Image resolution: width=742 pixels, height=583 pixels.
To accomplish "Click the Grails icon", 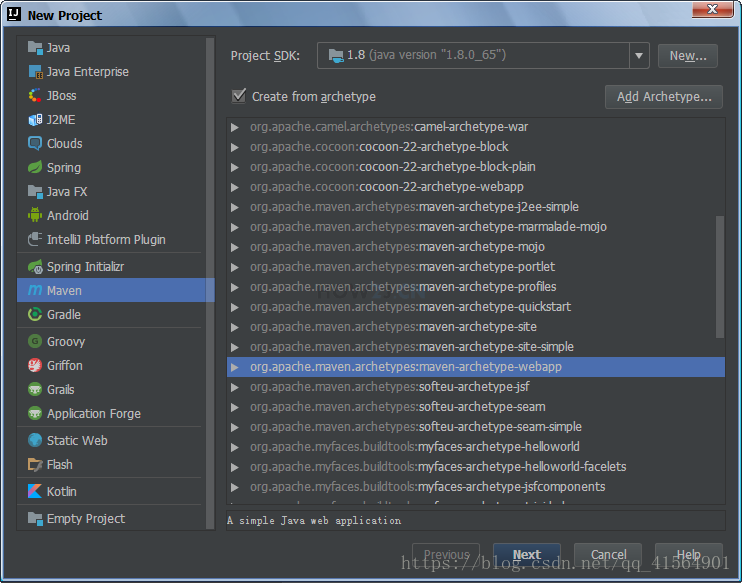I will click(35, 389).
